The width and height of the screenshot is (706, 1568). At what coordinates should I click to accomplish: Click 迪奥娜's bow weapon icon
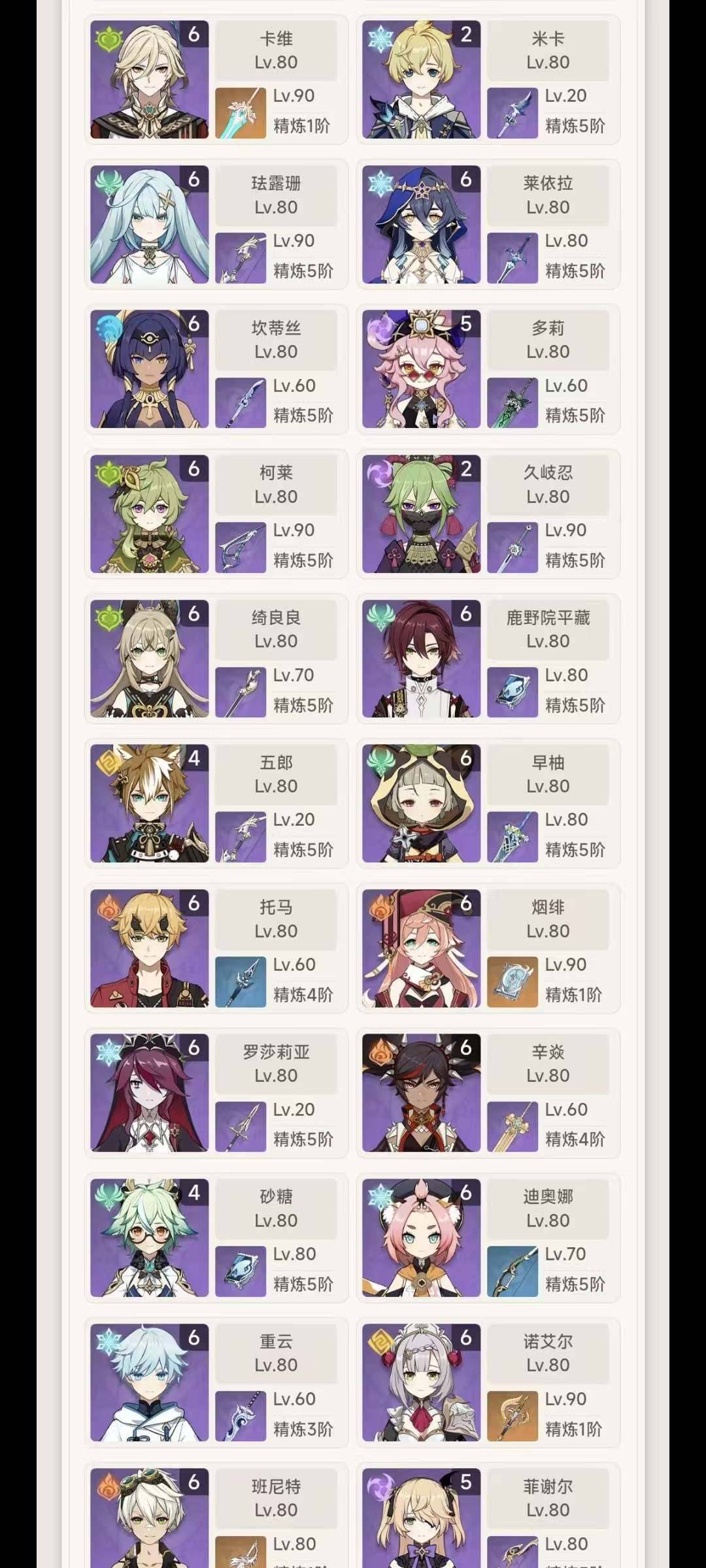pos(513,1271)
